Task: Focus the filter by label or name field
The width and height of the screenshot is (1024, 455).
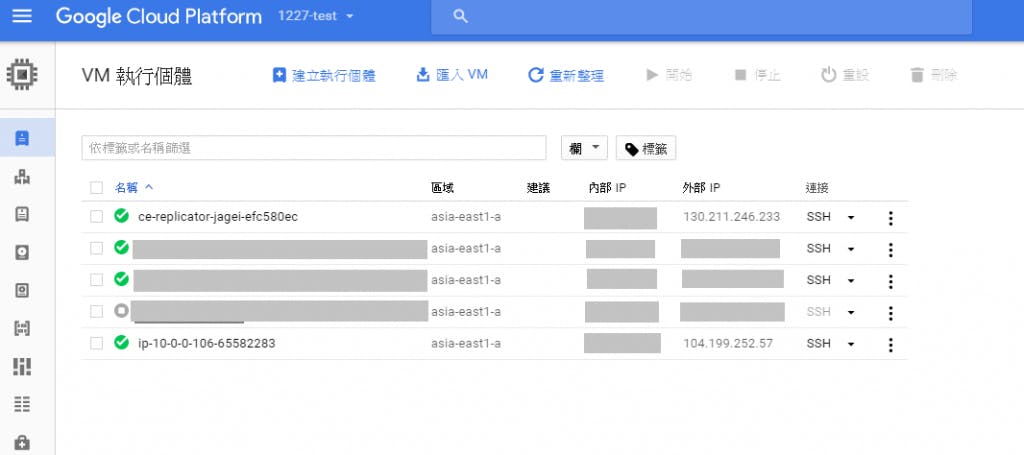Action: click(313, 148)
